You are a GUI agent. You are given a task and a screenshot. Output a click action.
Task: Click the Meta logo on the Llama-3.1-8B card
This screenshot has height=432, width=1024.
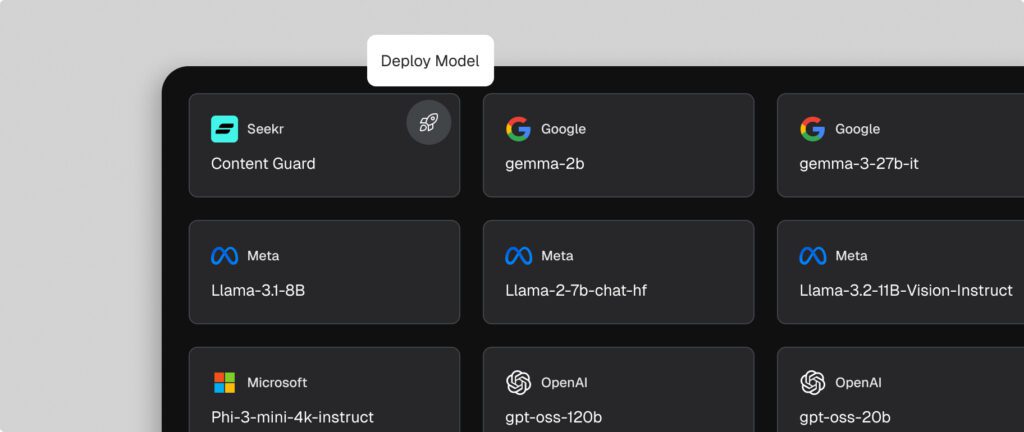click(x=224, y=256)
